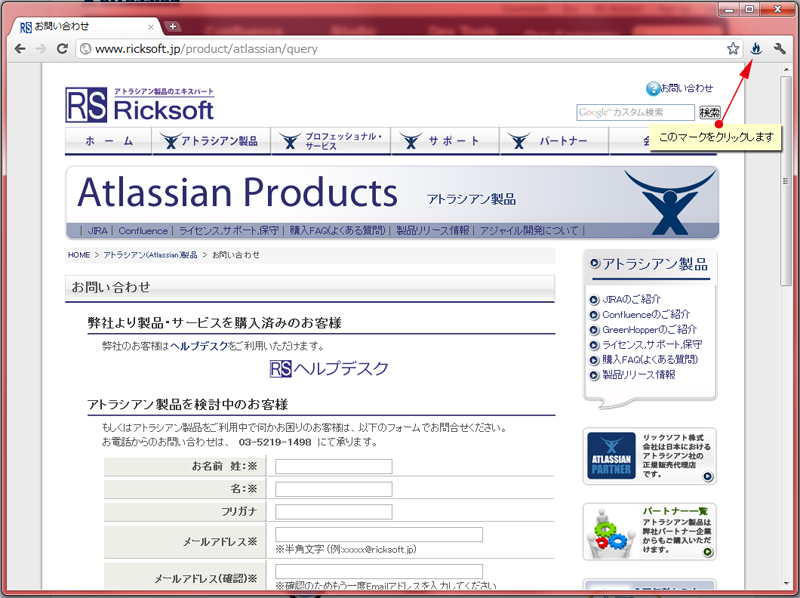Minimize the browser window
The height and width of the screenshot is (598, 800).
click(x=730, y=9)
